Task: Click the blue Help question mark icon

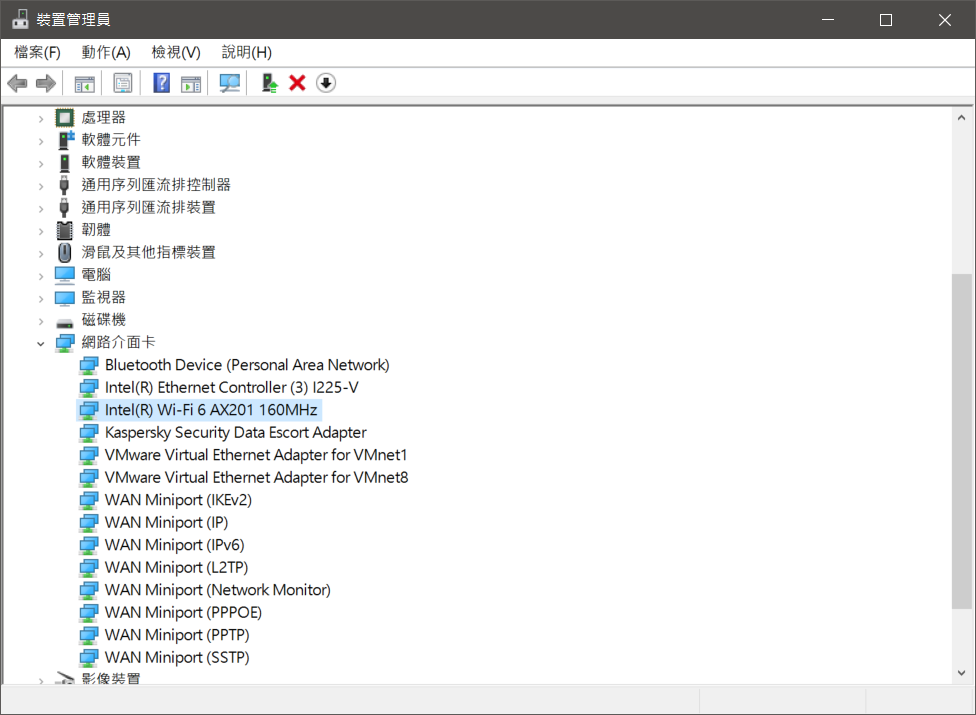Action: pos(162,83)
